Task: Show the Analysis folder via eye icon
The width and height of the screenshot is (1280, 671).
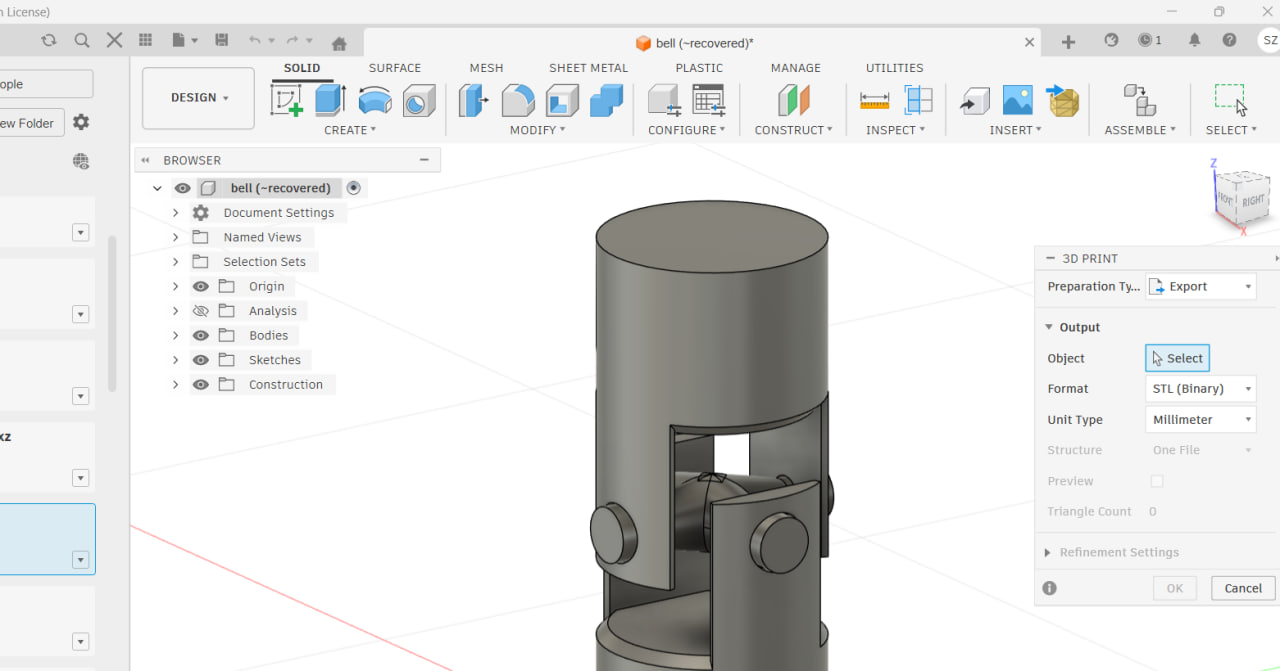Action: point(201,311)
